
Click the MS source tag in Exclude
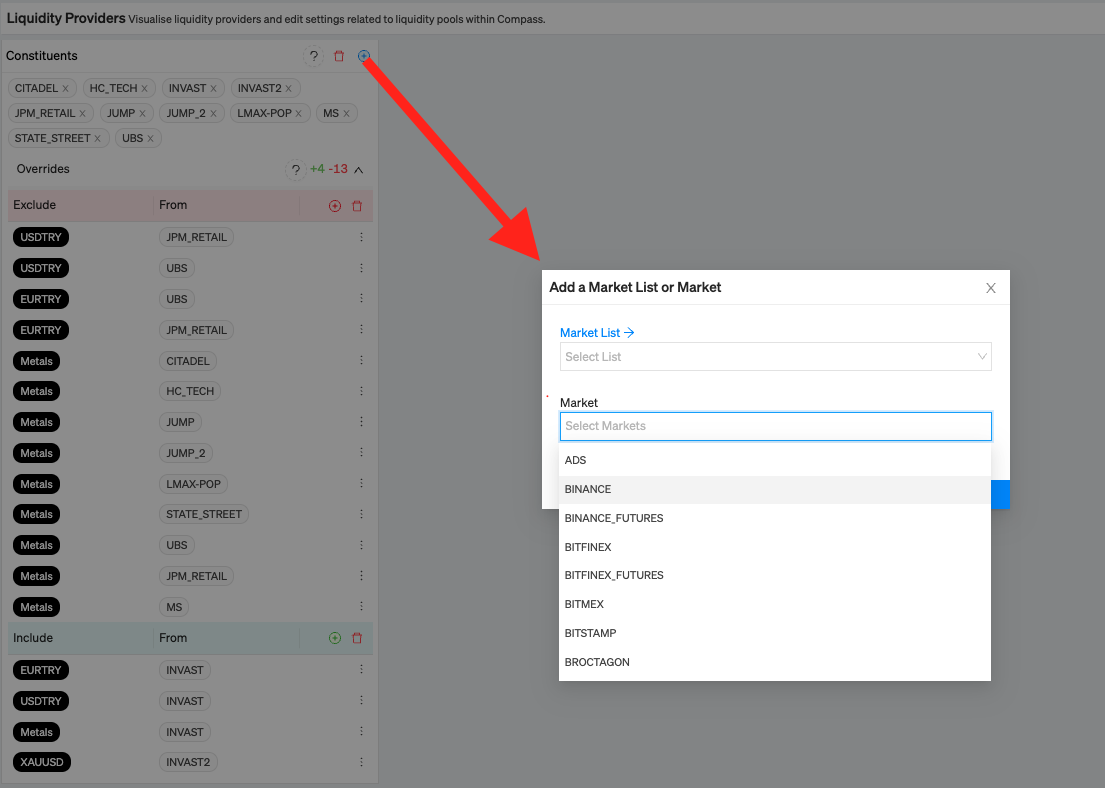(x=174, y=607)
